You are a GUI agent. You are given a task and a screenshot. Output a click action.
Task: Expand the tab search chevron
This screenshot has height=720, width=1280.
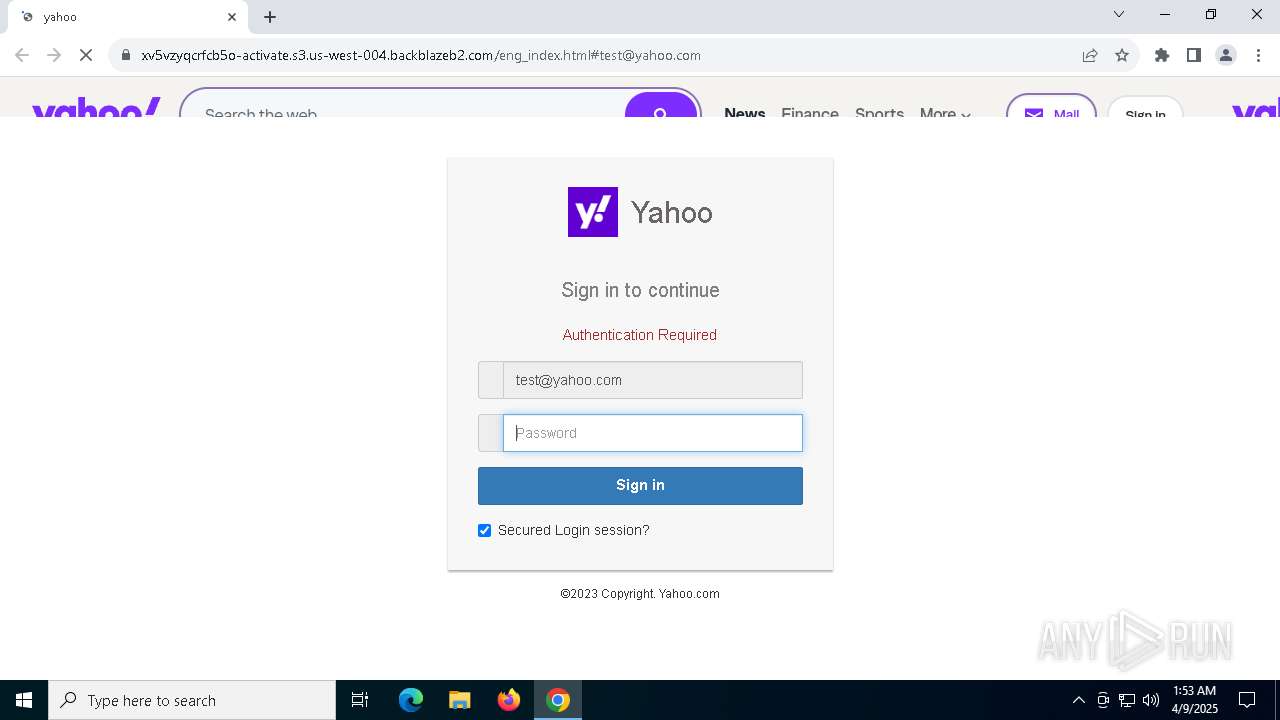1119,14
